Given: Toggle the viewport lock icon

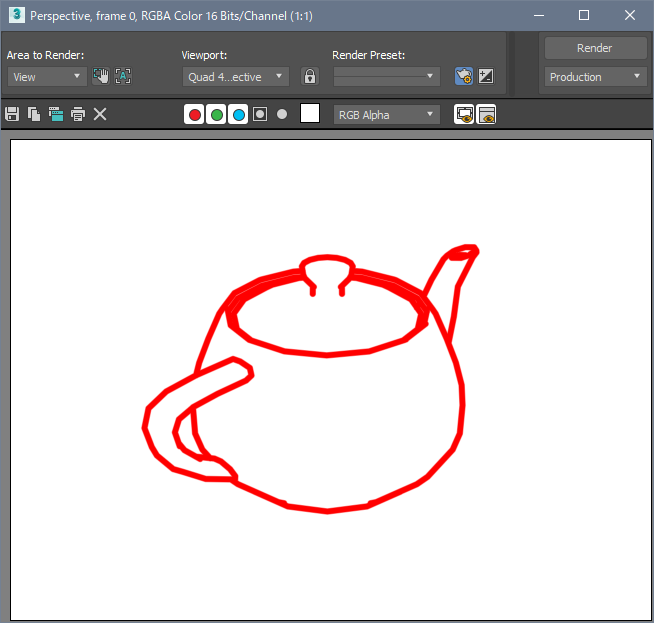Looking at the screenshot, I should click(310, 76).
